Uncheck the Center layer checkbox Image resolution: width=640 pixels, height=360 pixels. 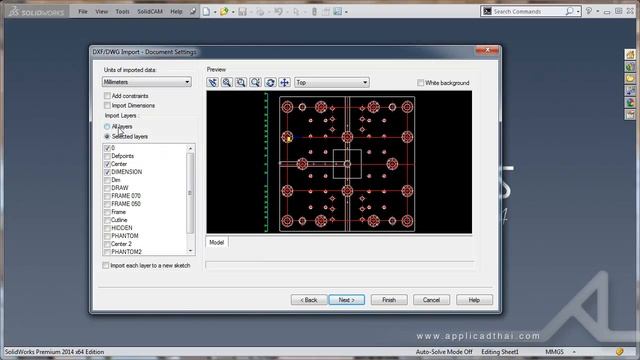point(107,164)
